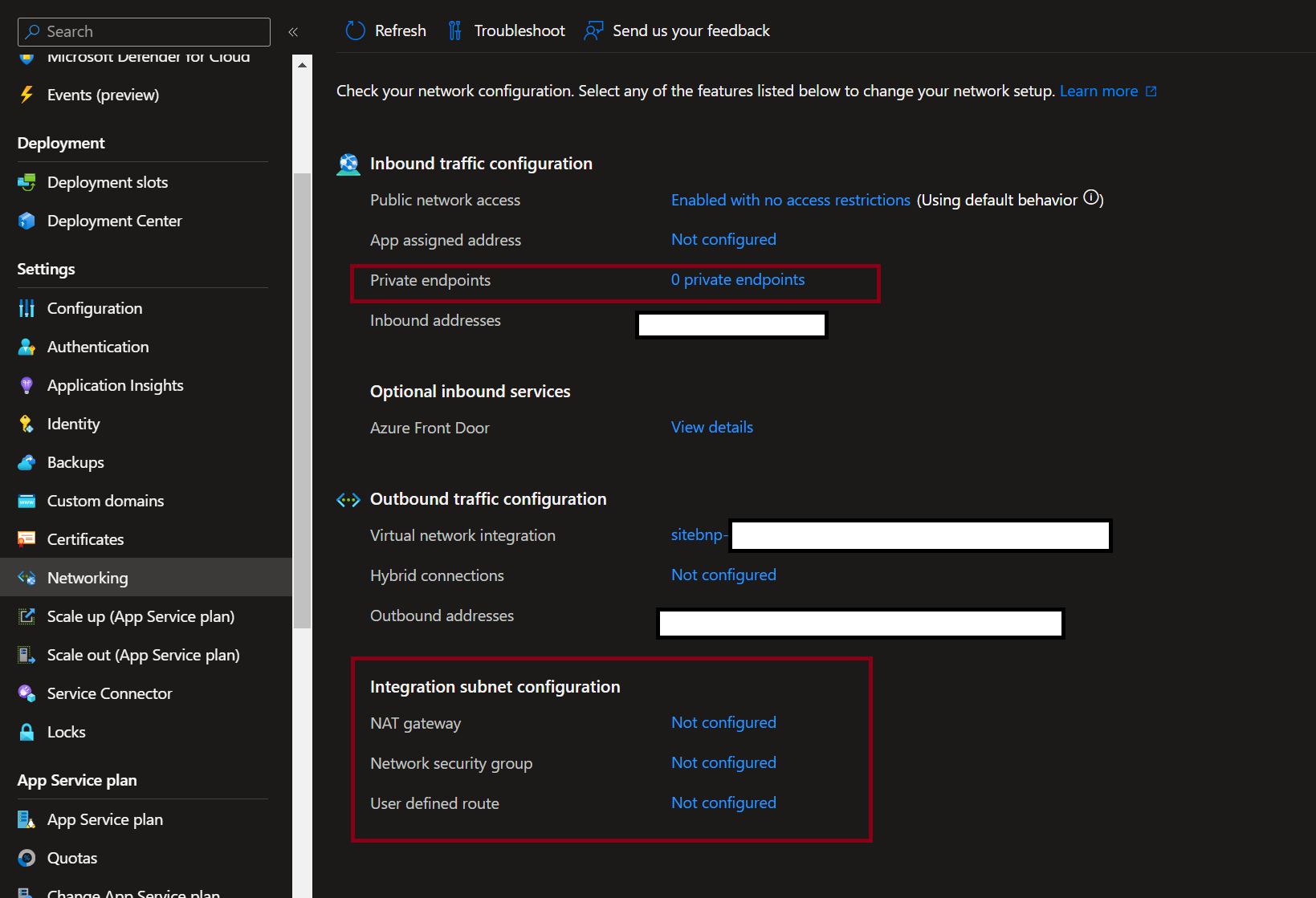Click the Troubleshoot wrench icon

click(x=454, y=30)
